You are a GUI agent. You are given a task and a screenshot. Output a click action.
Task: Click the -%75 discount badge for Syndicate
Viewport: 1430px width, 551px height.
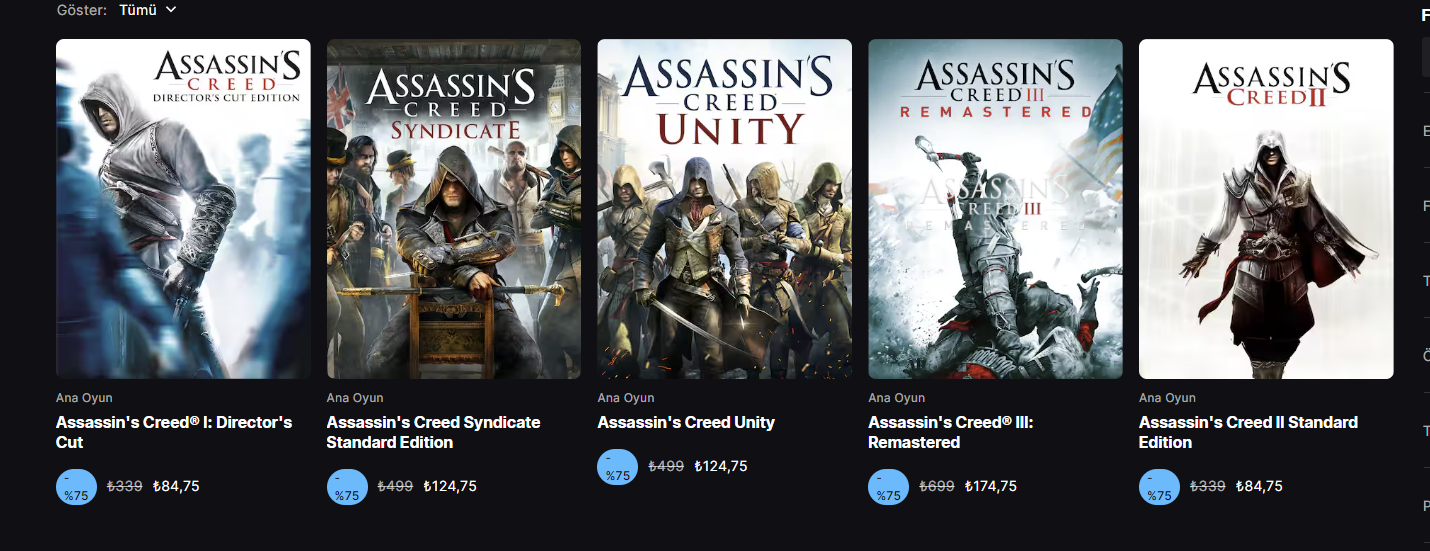347,487
